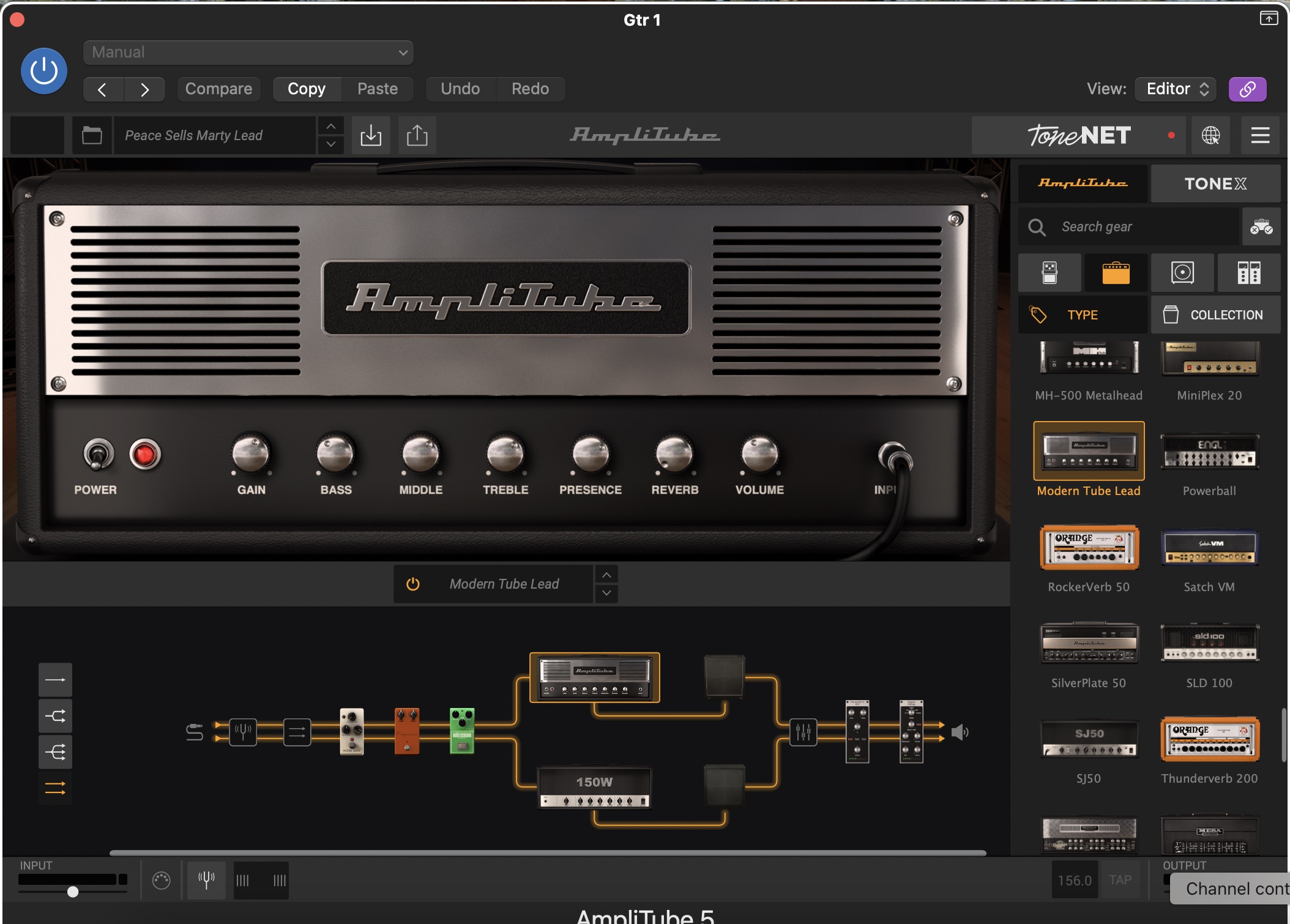1290x924 pixels.
Task: Select the MH-500 Metalhead amp
Action: pyautogui.click(x=1089, y=370)
